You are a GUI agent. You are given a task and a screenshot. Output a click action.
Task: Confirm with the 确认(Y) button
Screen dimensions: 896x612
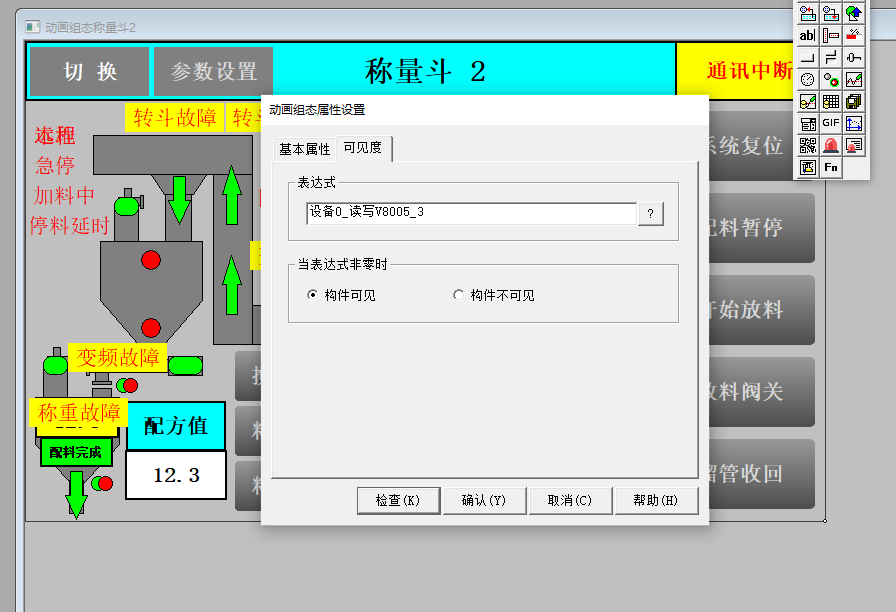[x=484, y=500]
